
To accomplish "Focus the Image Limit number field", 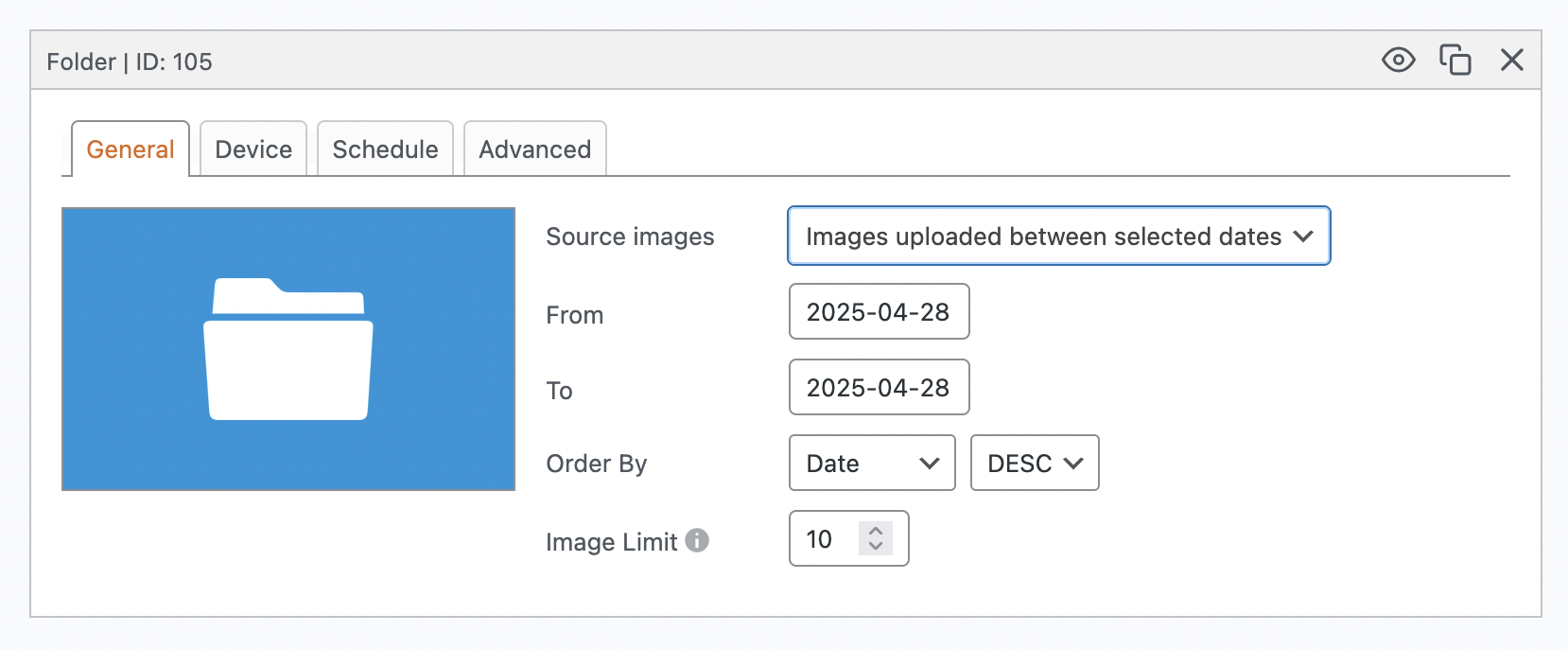I will click(821, 539).
